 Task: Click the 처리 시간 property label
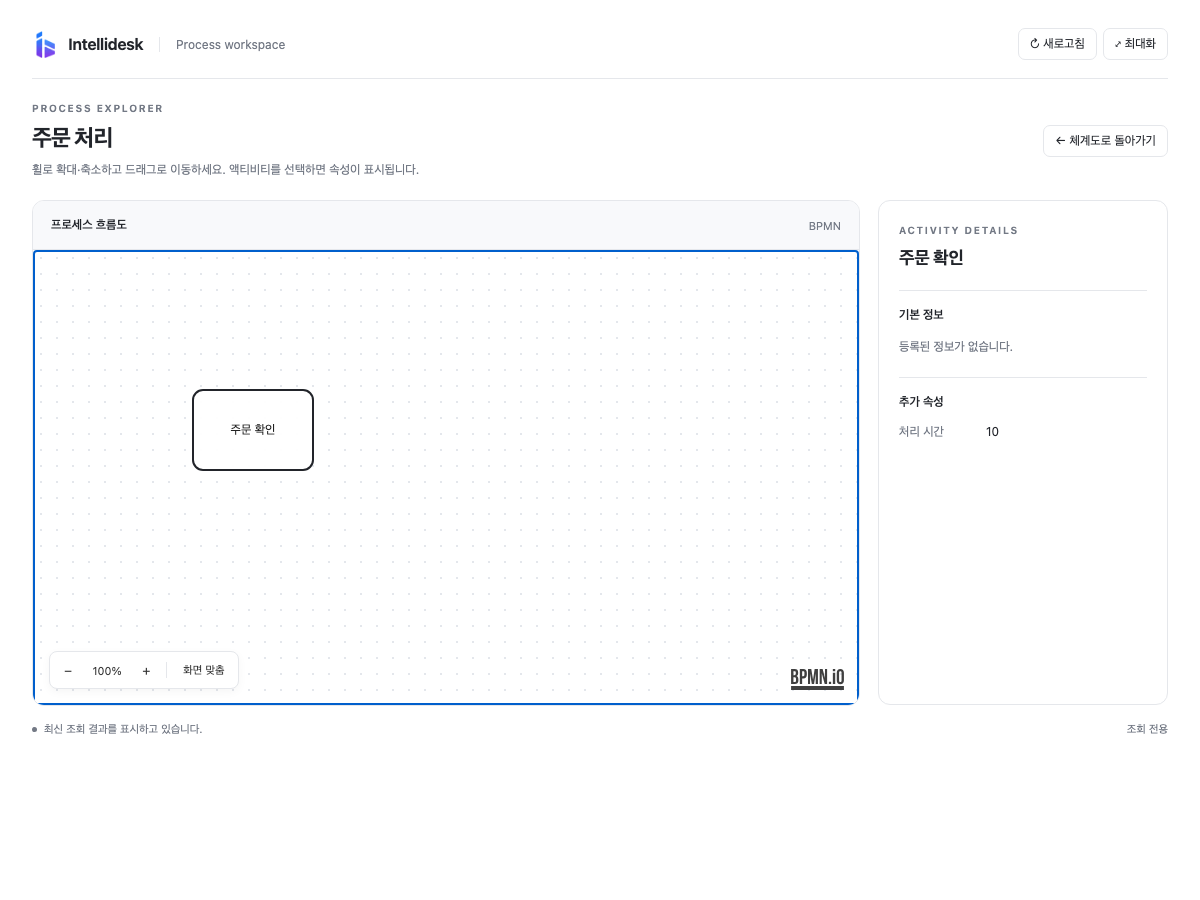(x=921, y=432)
